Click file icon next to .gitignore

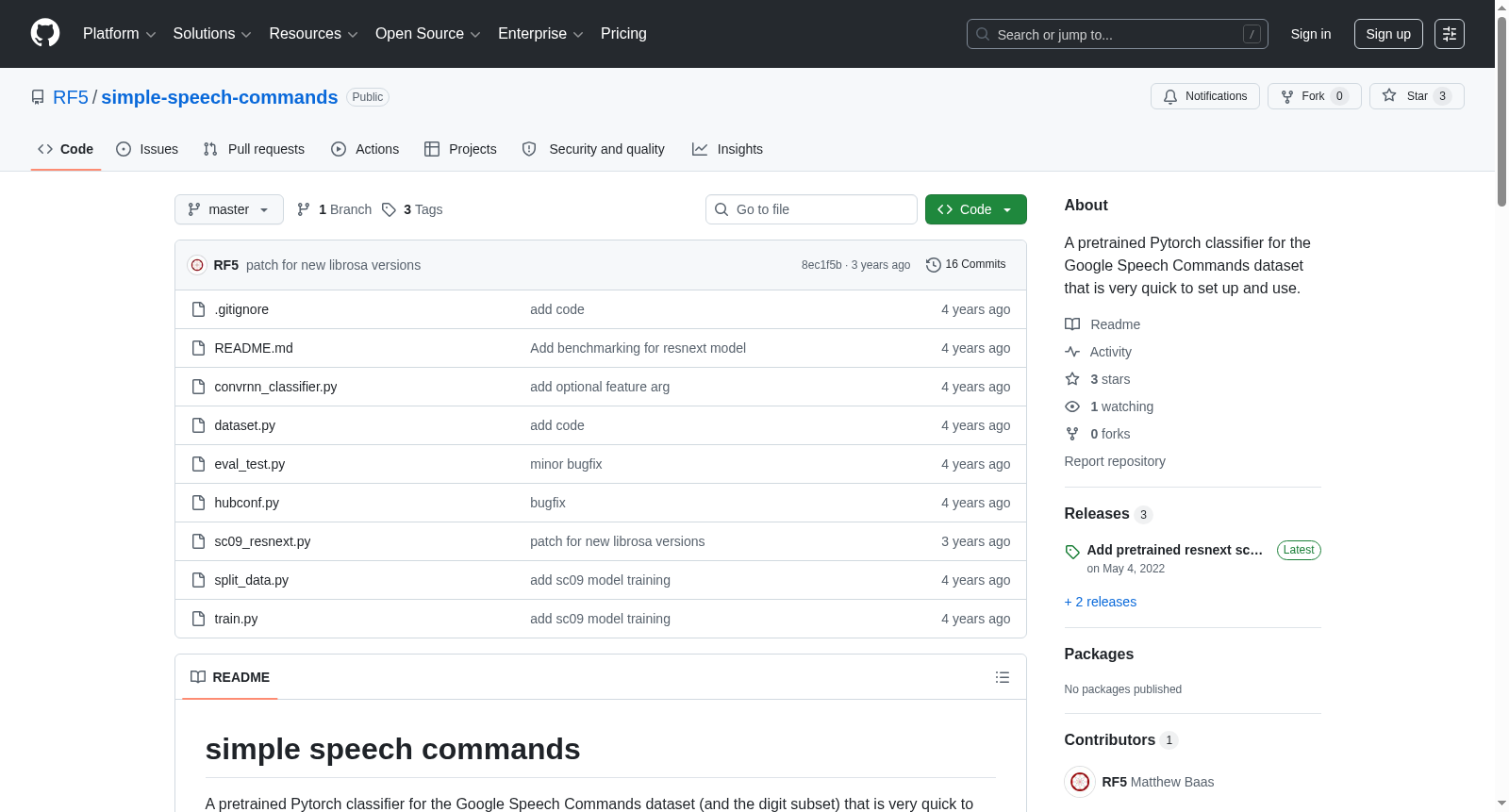click(198, 309)
